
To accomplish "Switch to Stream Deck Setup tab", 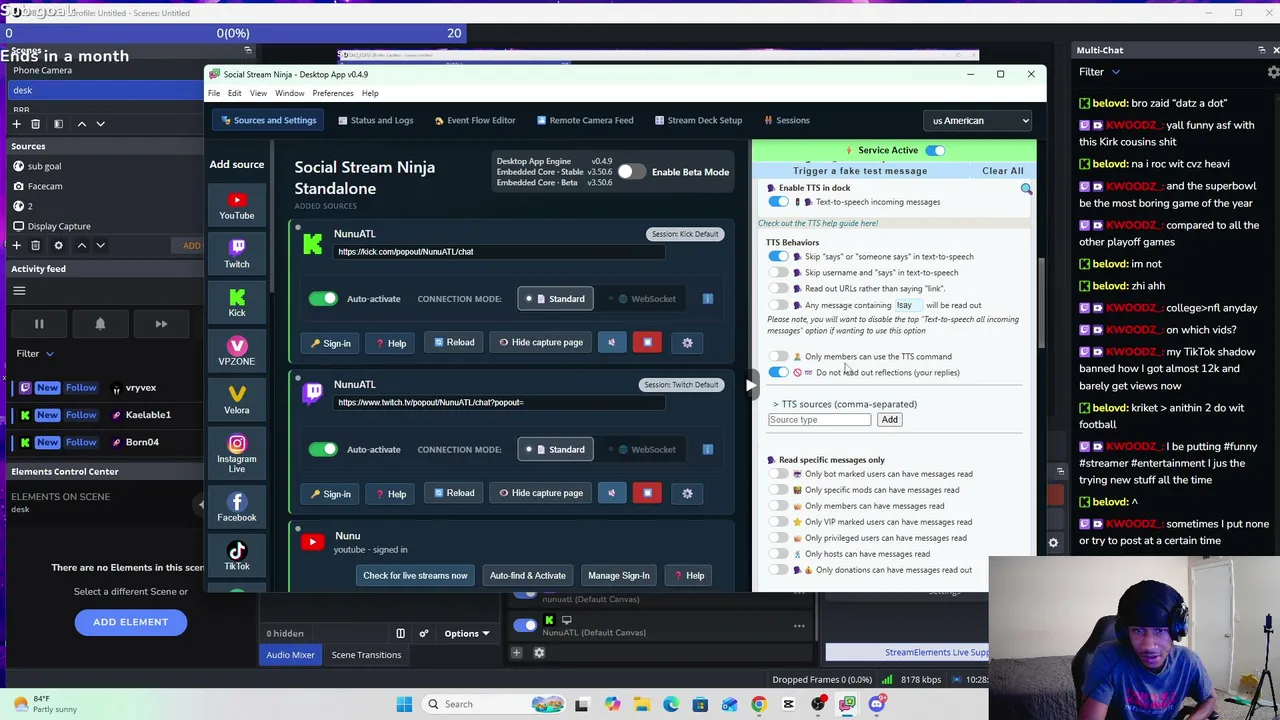I will click(x=698, y=121).
